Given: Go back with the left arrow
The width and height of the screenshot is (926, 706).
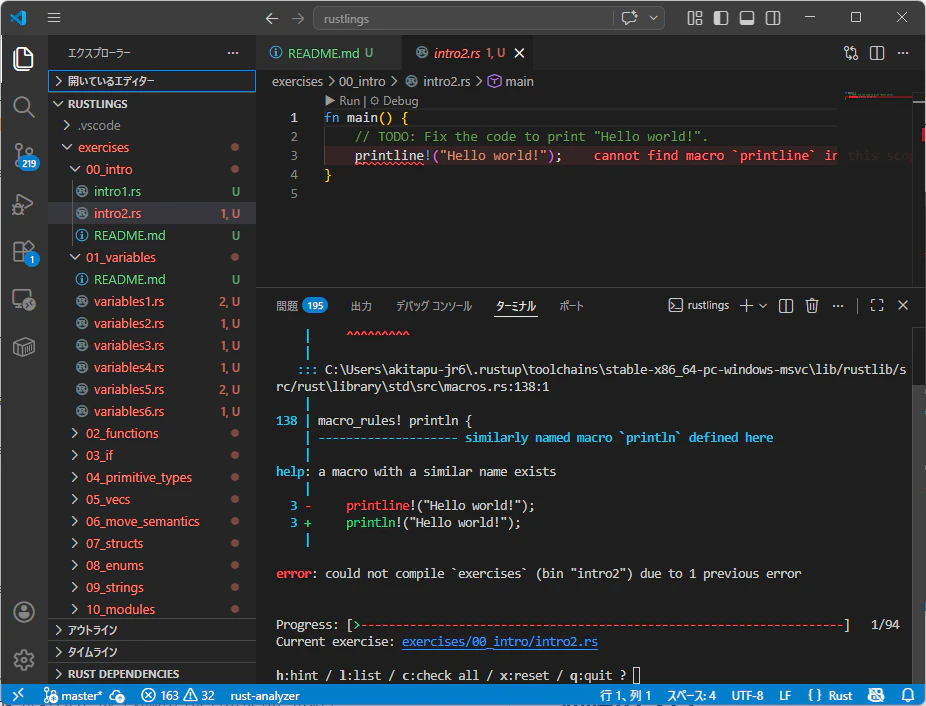Looking at the screenshot, I should pos(272,18).
